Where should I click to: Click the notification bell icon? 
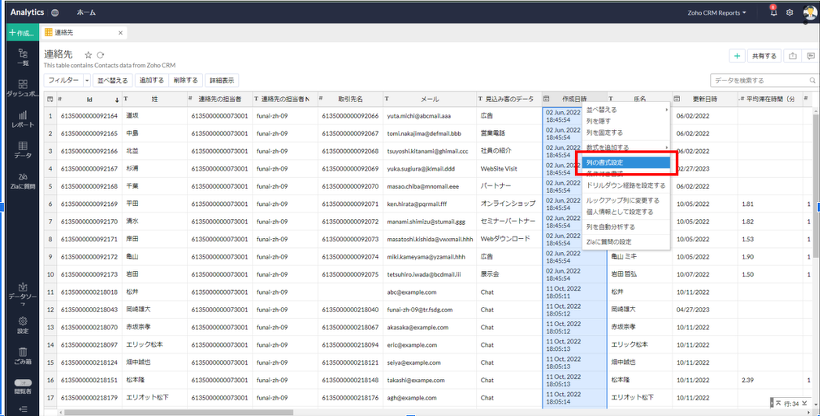pos(773,13)
